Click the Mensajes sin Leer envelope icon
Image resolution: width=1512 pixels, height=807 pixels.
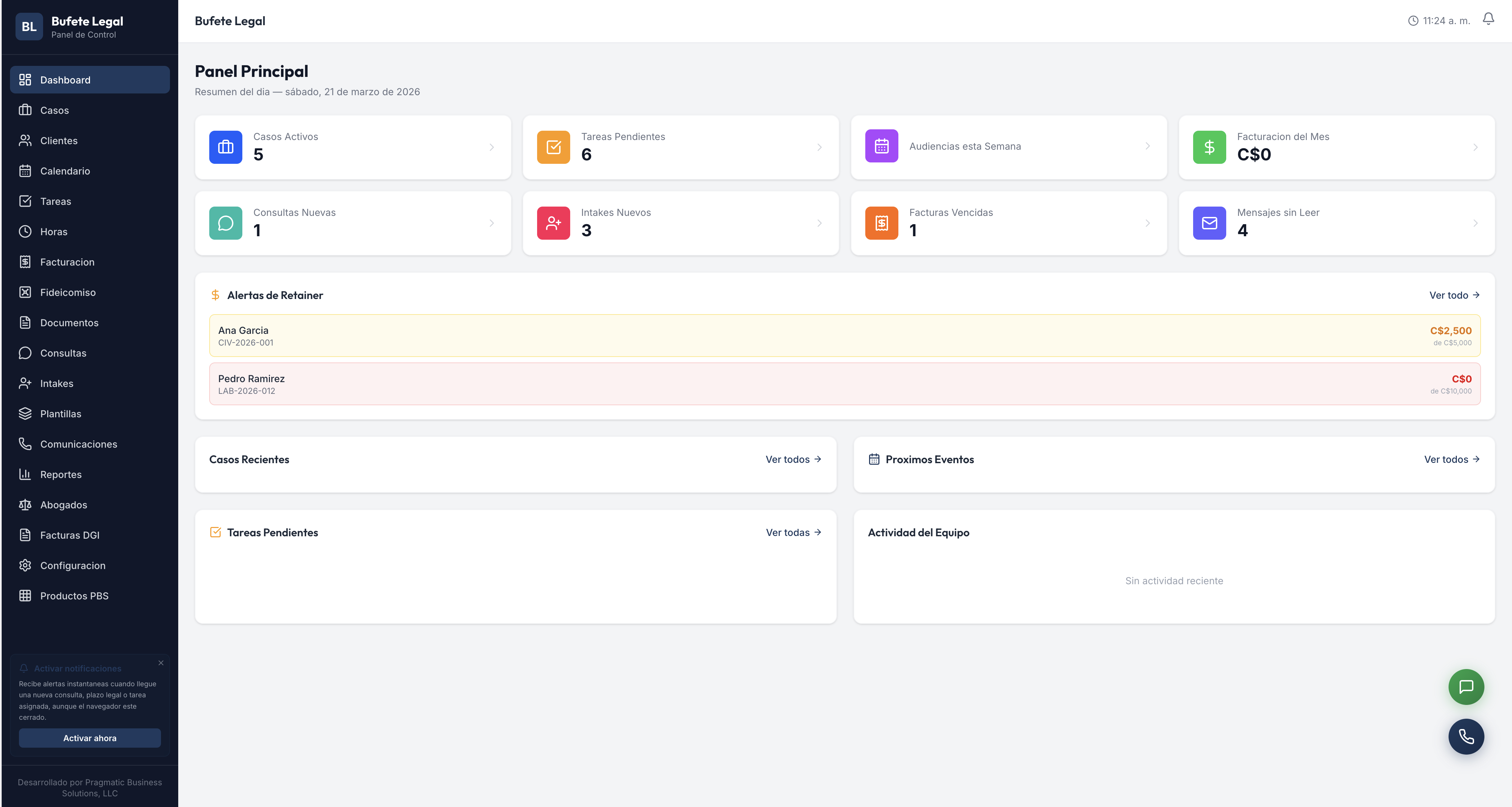pos(1209,223)
